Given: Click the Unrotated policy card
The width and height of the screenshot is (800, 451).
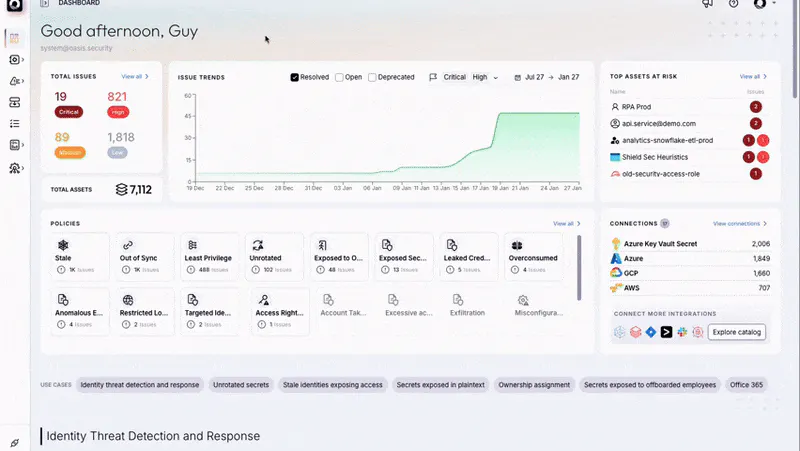Looking at the screenshot, I should pyautogui.click(x=274, y=257).
